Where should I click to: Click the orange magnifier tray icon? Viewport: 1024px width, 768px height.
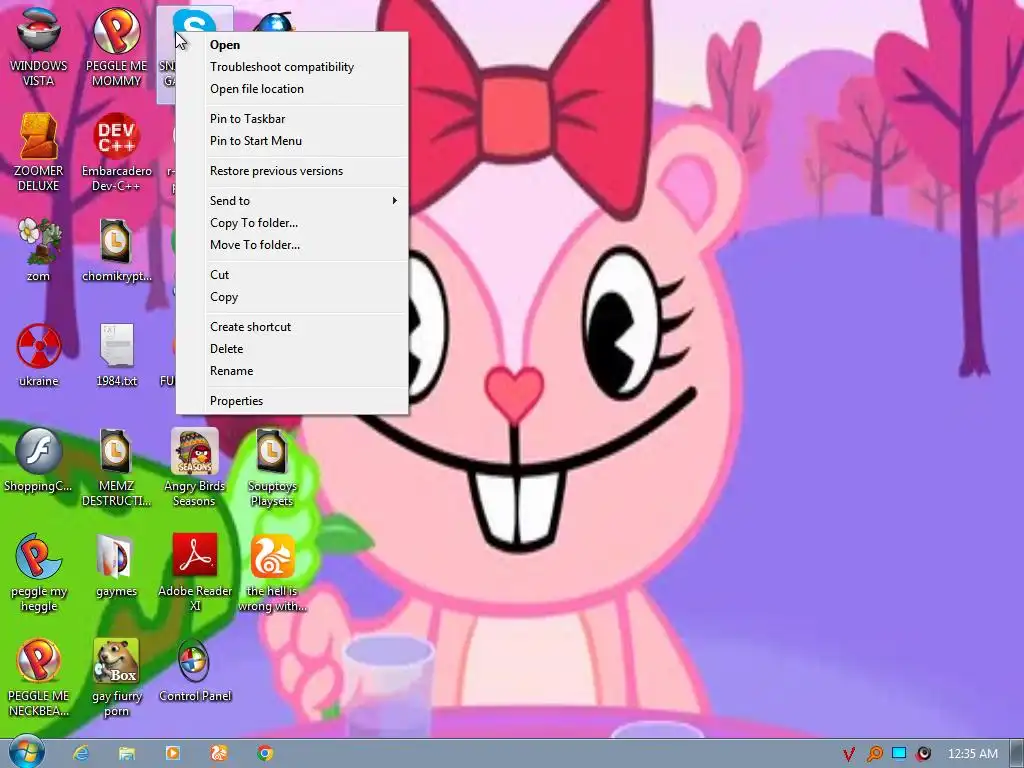[874, 754]
